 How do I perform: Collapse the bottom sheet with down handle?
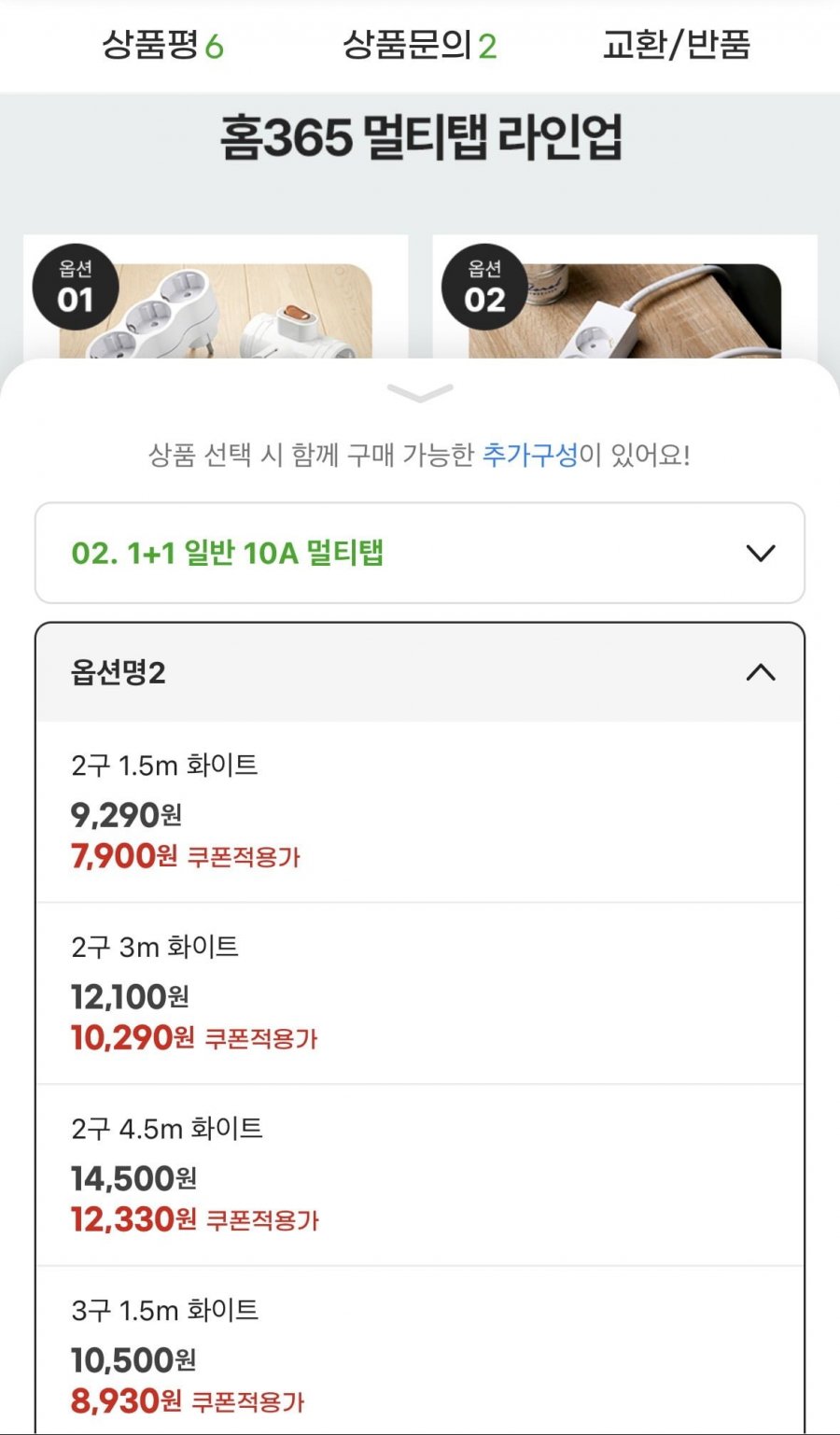point(420,393)
